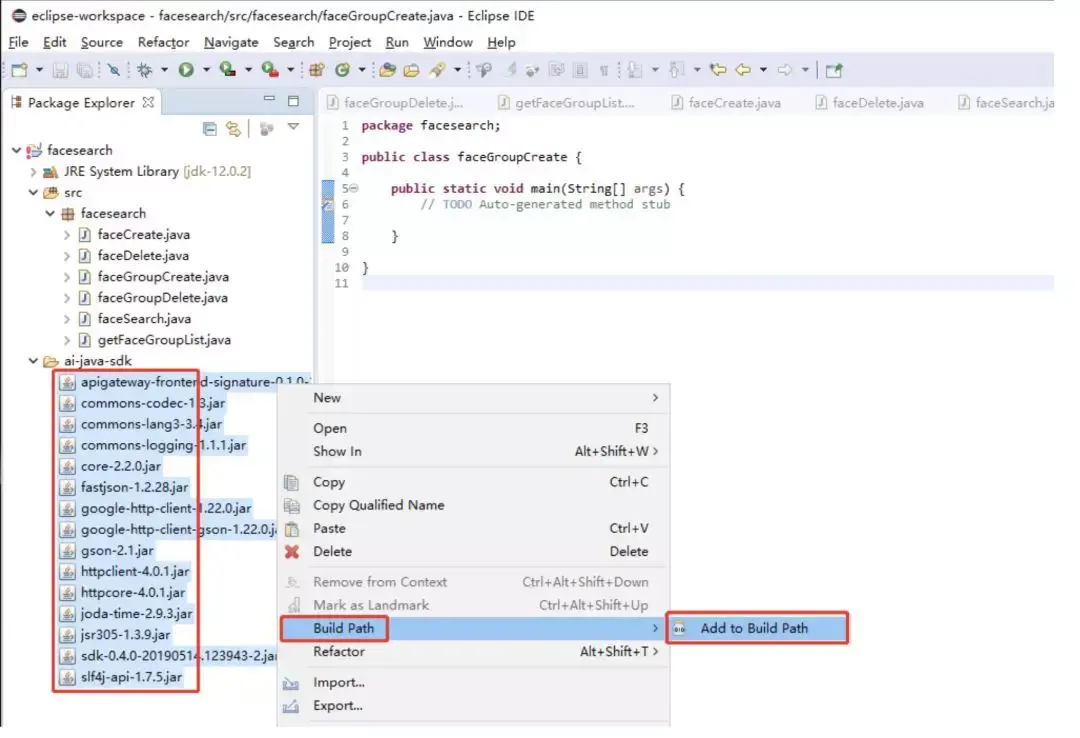The width and height of the screenshot is (1080, 738).
Task: Click Collapse All icon in Package Explorer
Action: 210,129
